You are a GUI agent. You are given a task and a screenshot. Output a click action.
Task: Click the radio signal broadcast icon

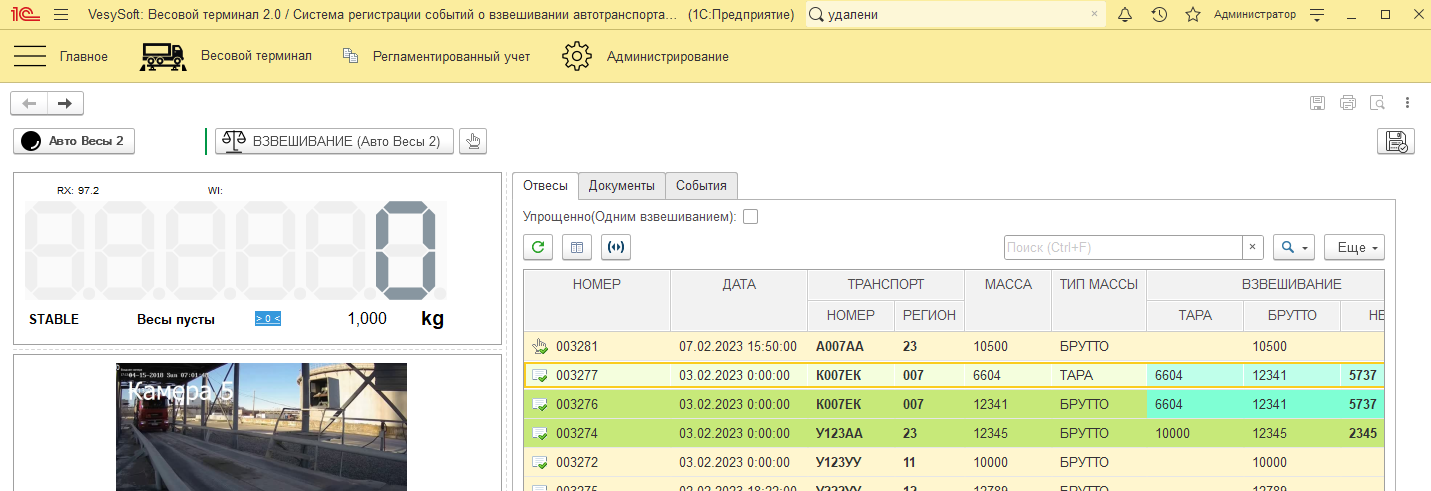pos(616,247)
